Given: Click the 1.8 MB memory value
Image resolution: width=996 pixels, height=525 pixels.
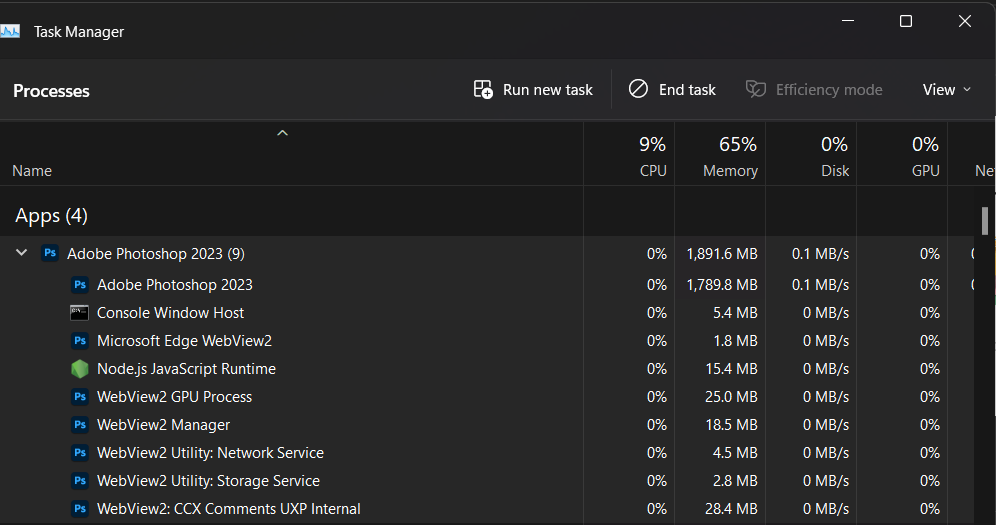Looking at the screenshot, I should [735, 341].
